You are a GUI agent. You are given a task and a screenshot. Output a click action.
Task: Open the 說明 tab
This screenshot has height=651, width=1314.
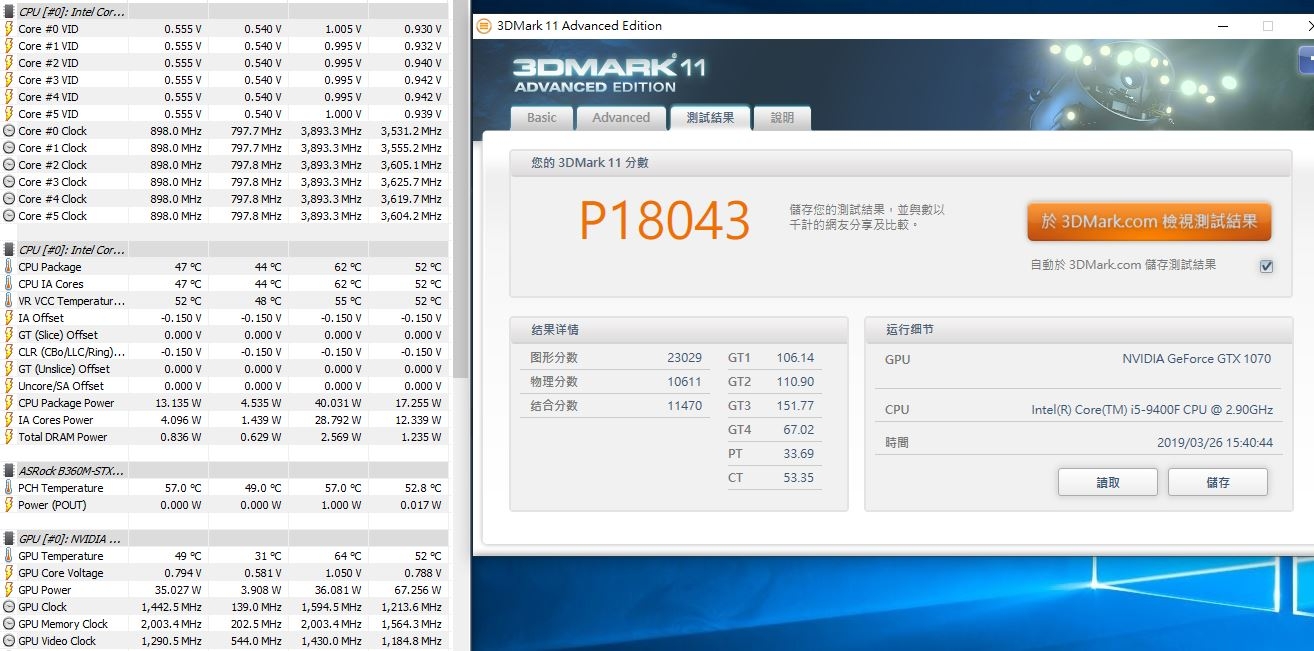coord(782,118)
